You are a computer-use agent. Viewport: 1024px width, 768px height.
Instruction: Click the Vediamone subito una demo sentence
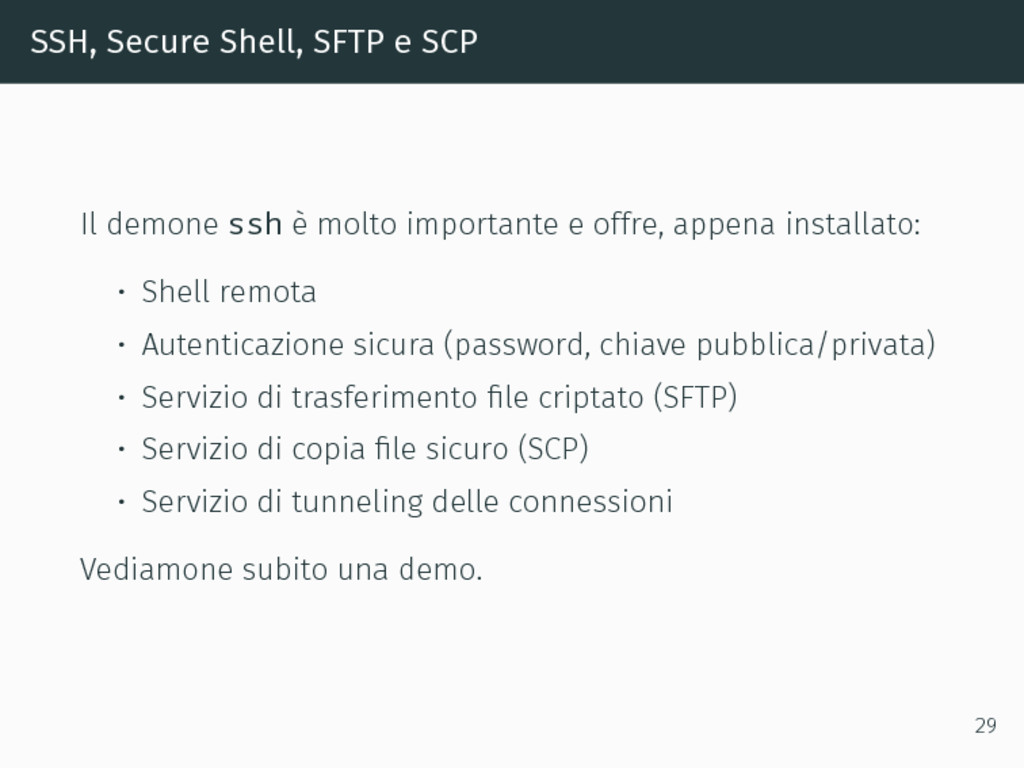click(281, 569)
